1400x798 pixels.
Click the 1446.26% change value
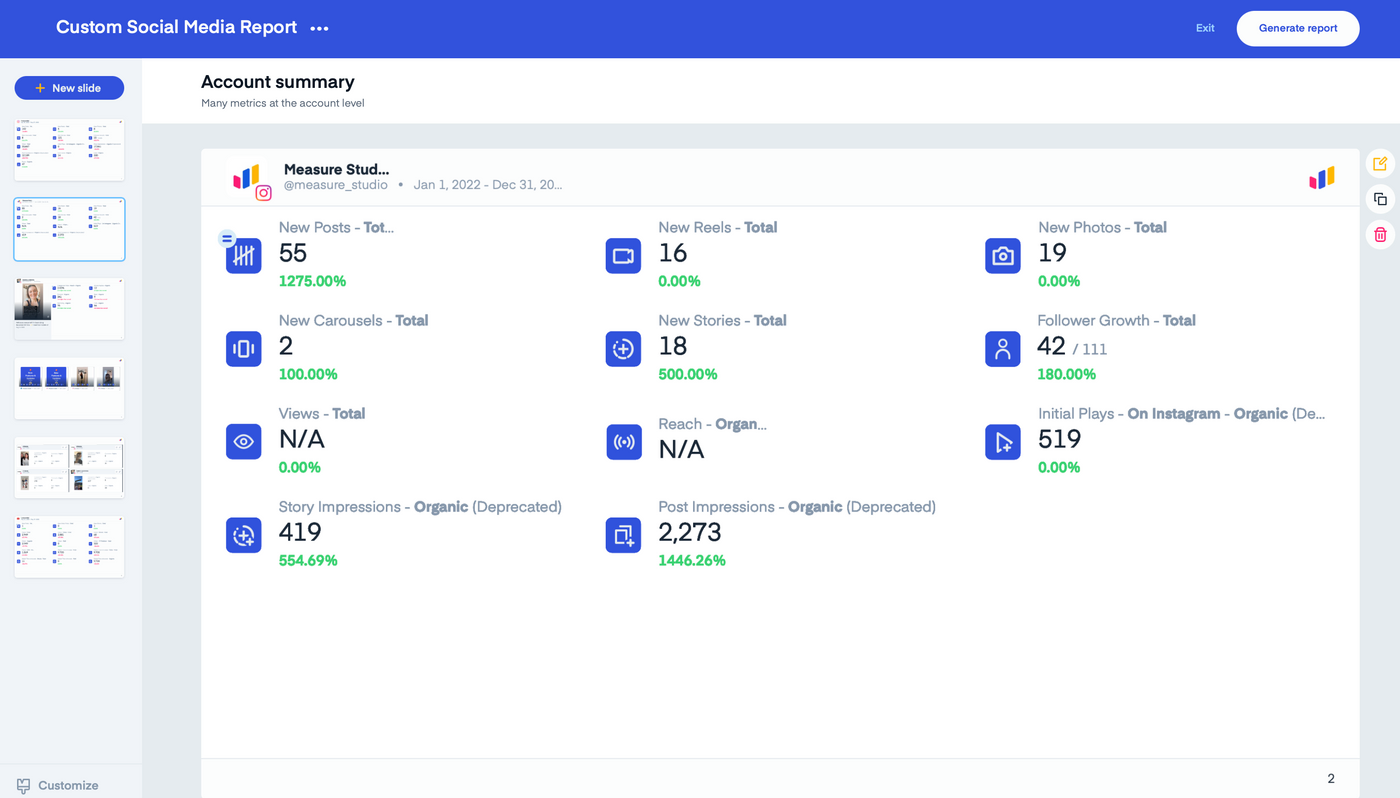tap(692, 561)
